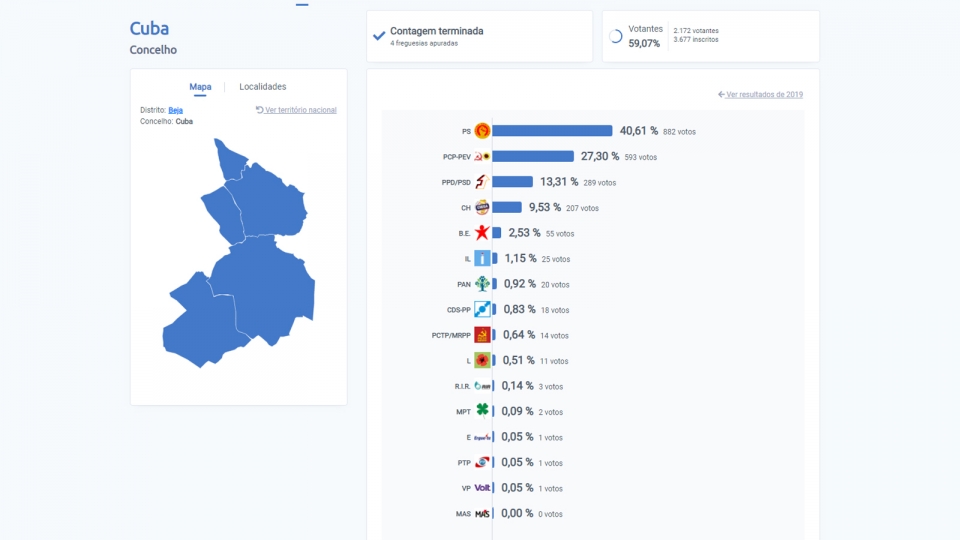Click the L party poppy logo
This screenshot has height=540, width=960.
tap(482, 361)
